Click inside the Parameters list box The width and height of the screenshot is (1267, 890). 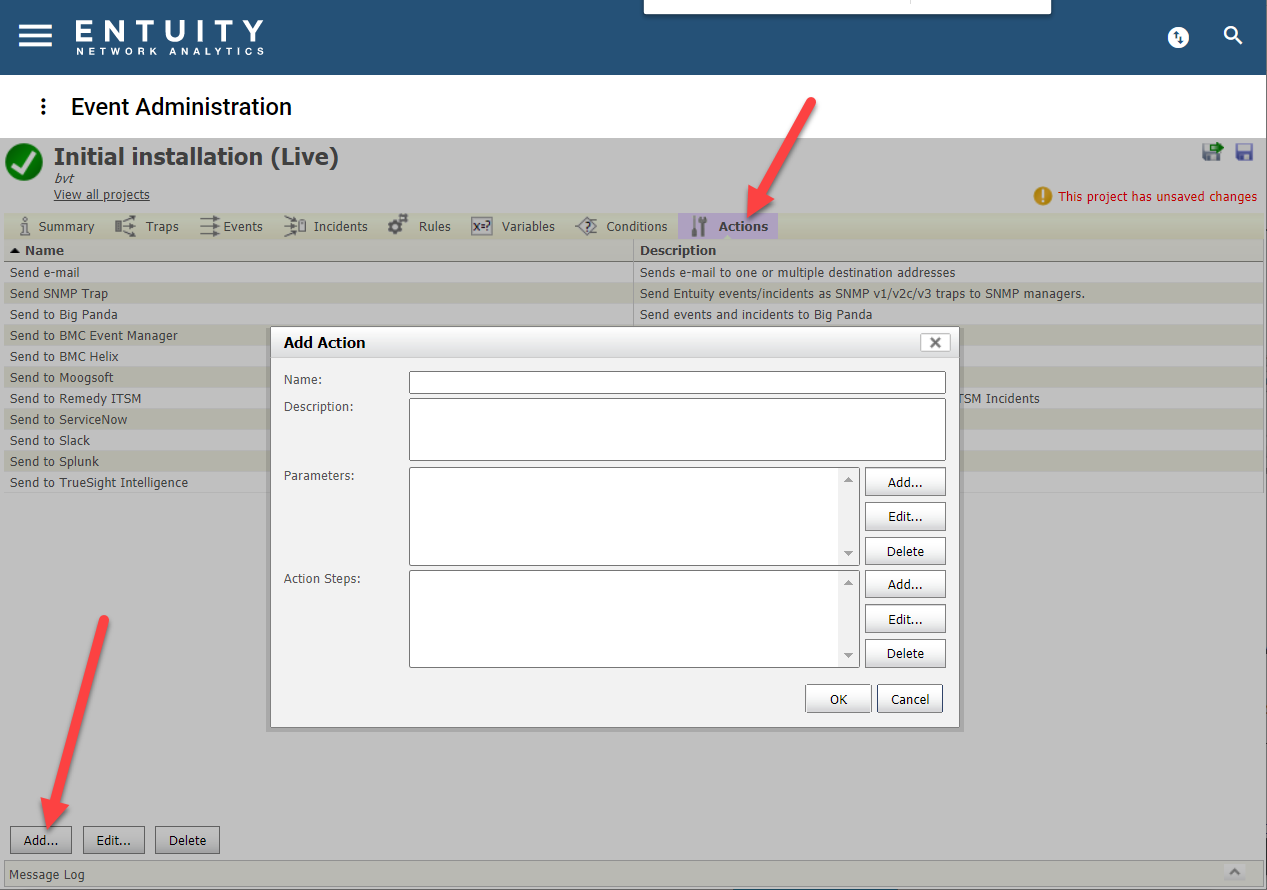[x=625, y=517]
